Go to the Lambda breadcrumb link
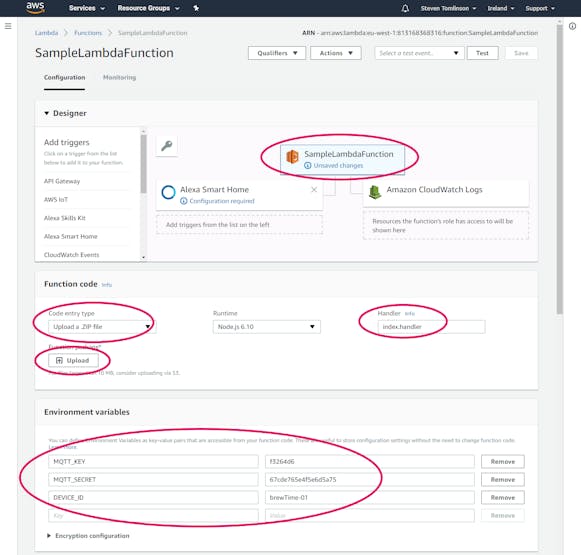The image size is (581, 555). pos(46,33)
